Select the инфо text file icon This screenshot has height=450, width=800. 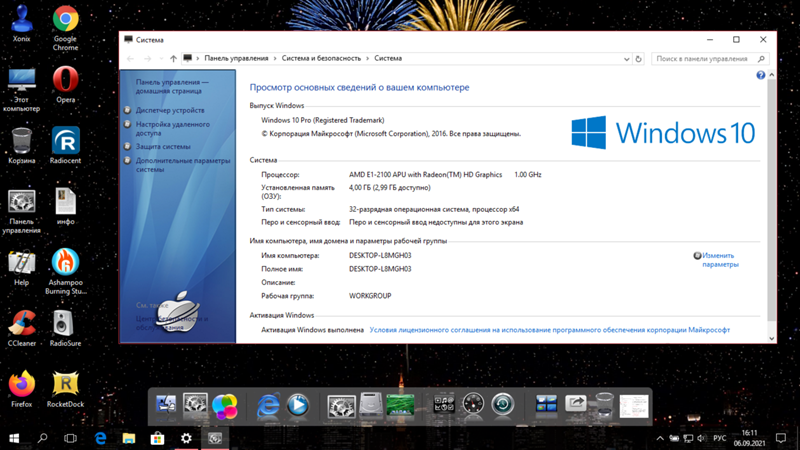point(65,207)
